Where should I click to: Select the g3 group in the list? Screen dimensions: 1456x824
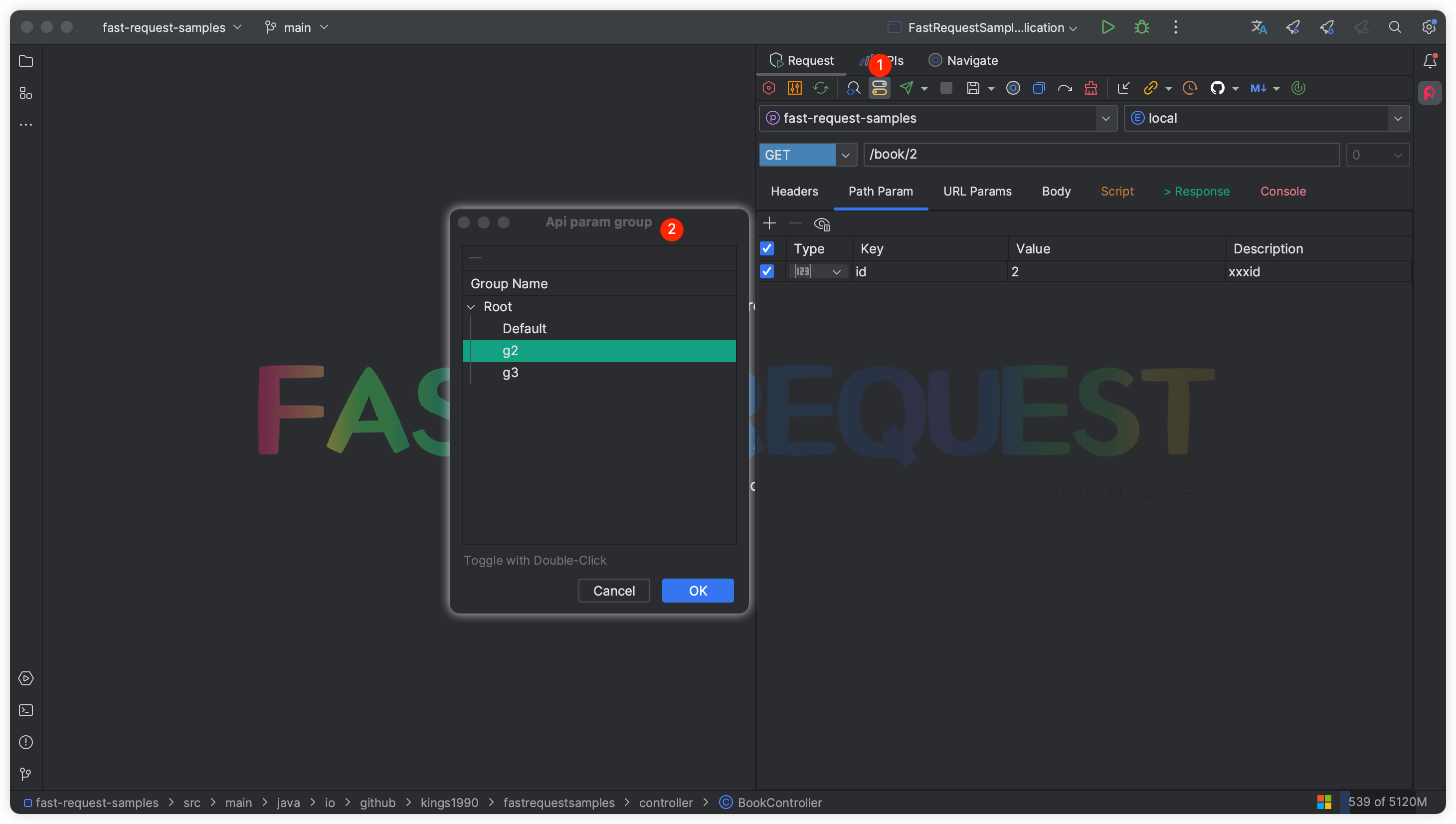pyautogui.click(x=510, y=373)
